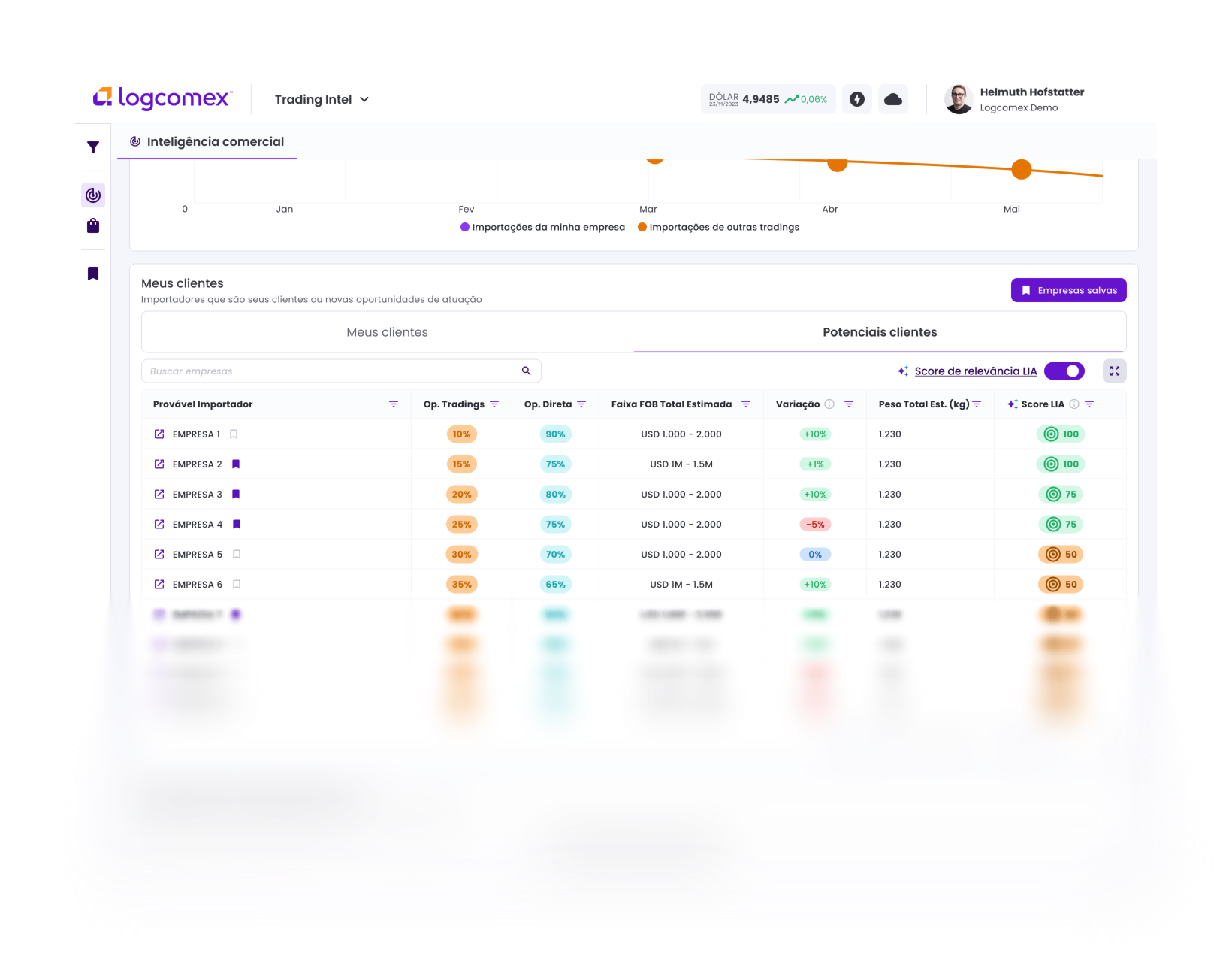
Task: Expand the table to fullscreen
Action: [1115, 371]
